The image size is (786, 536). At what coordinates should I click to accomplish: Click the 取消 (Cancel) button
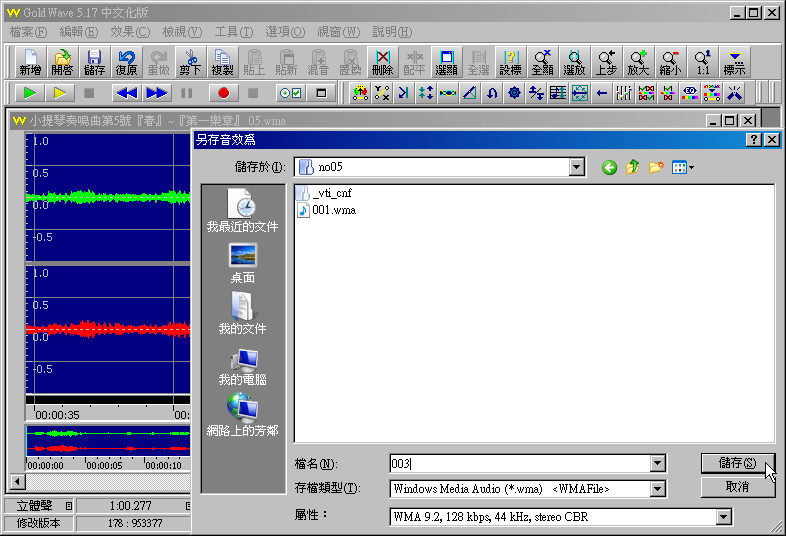click(x=737, y=487)
